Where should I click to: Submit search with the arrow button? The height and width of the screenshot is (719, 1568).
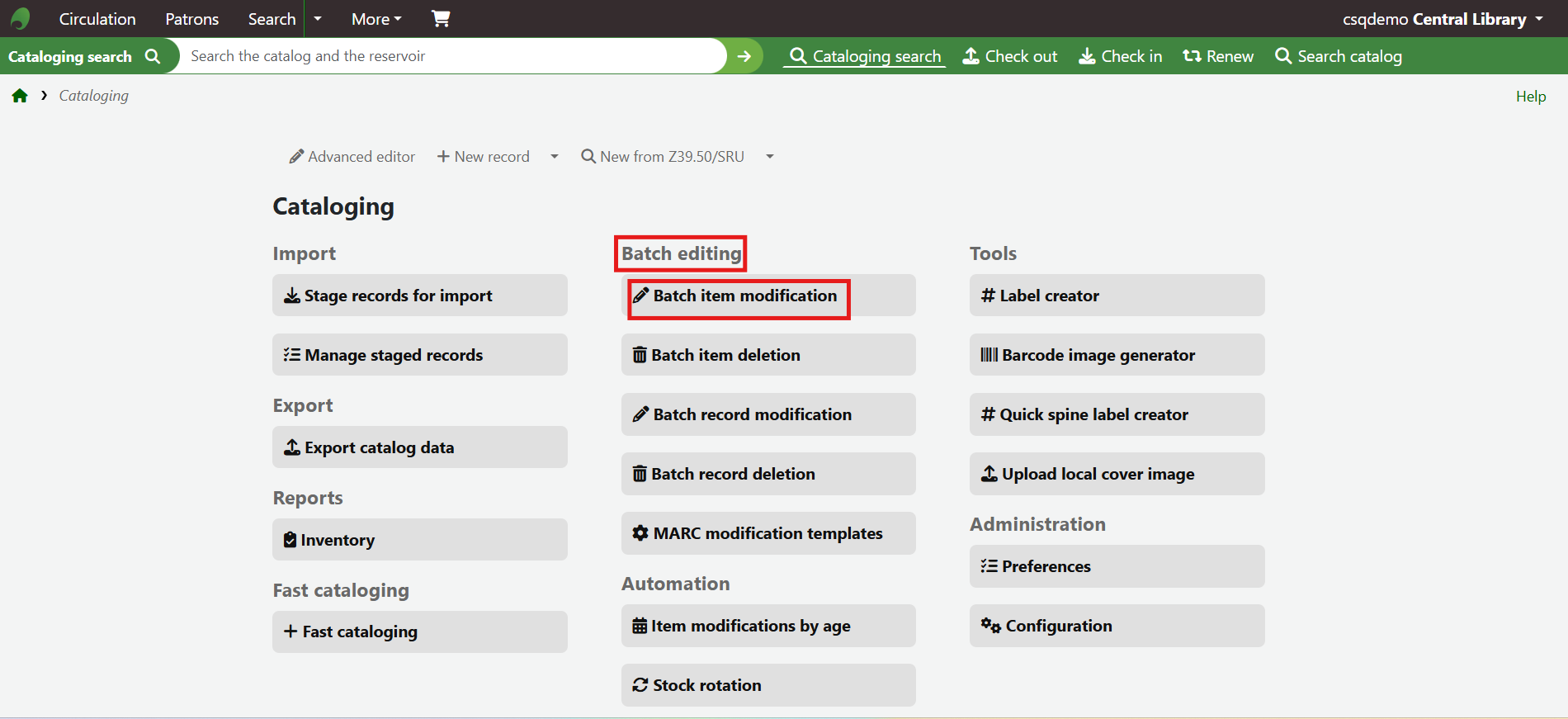pos(744,56)
